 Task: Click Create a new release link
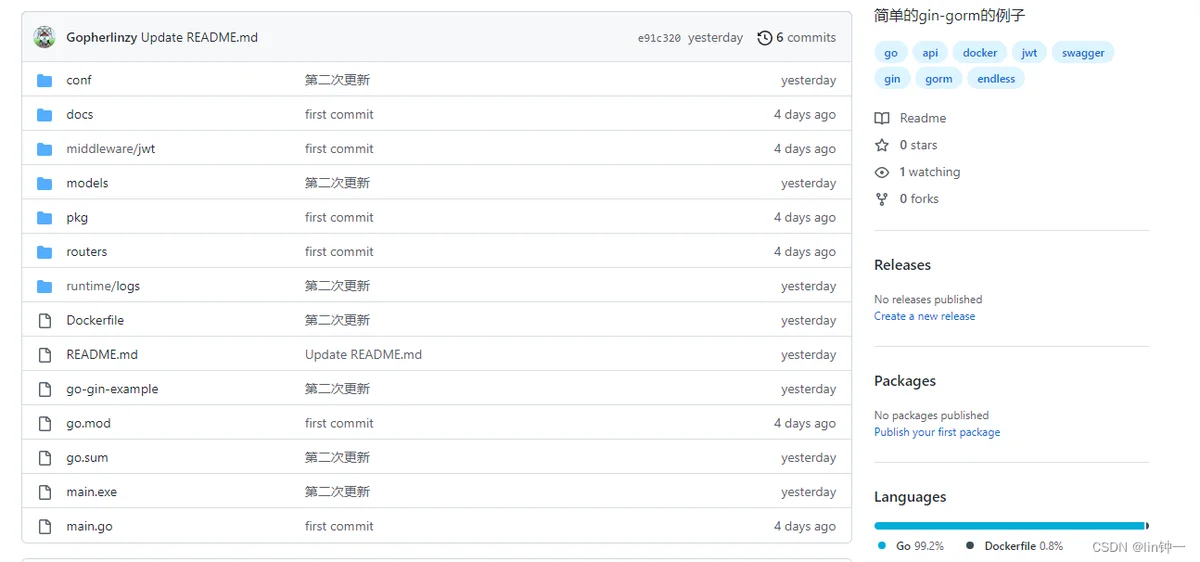click(925, 316)
